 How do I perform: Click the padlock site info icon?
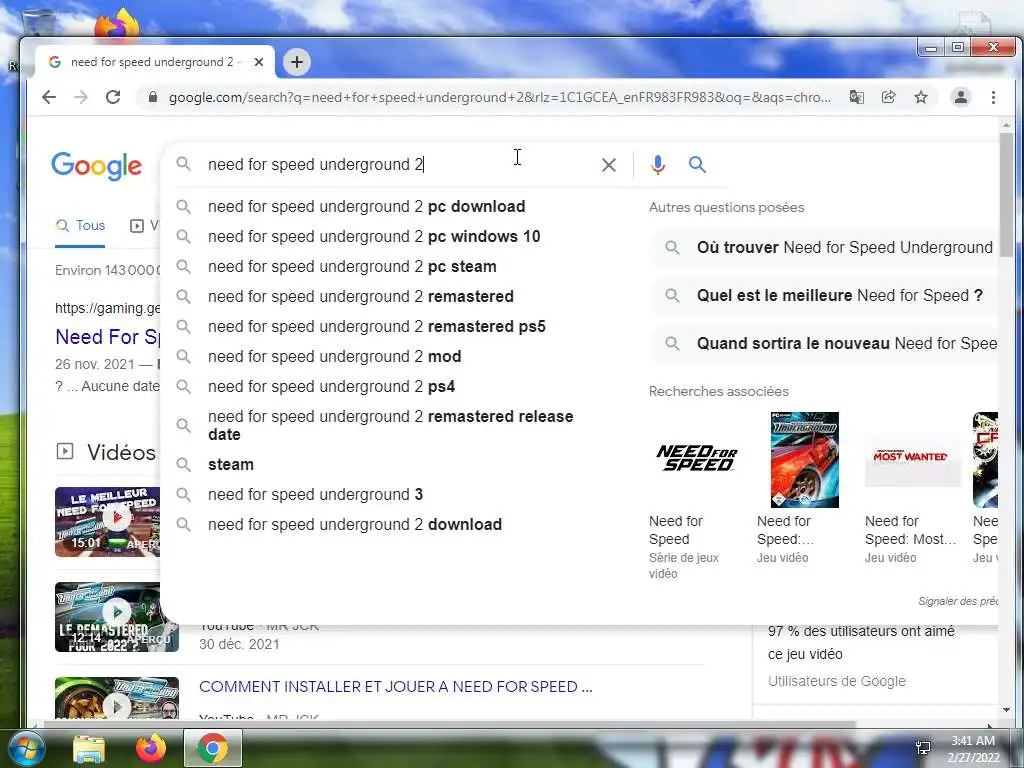point(153,97)
